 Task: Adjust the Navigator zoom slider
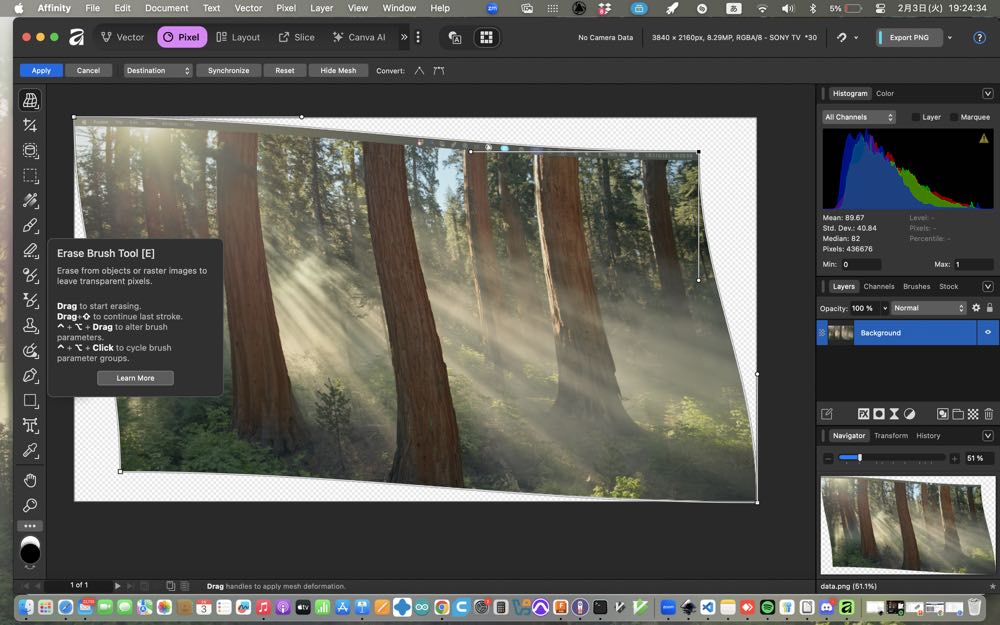point(858,458)
